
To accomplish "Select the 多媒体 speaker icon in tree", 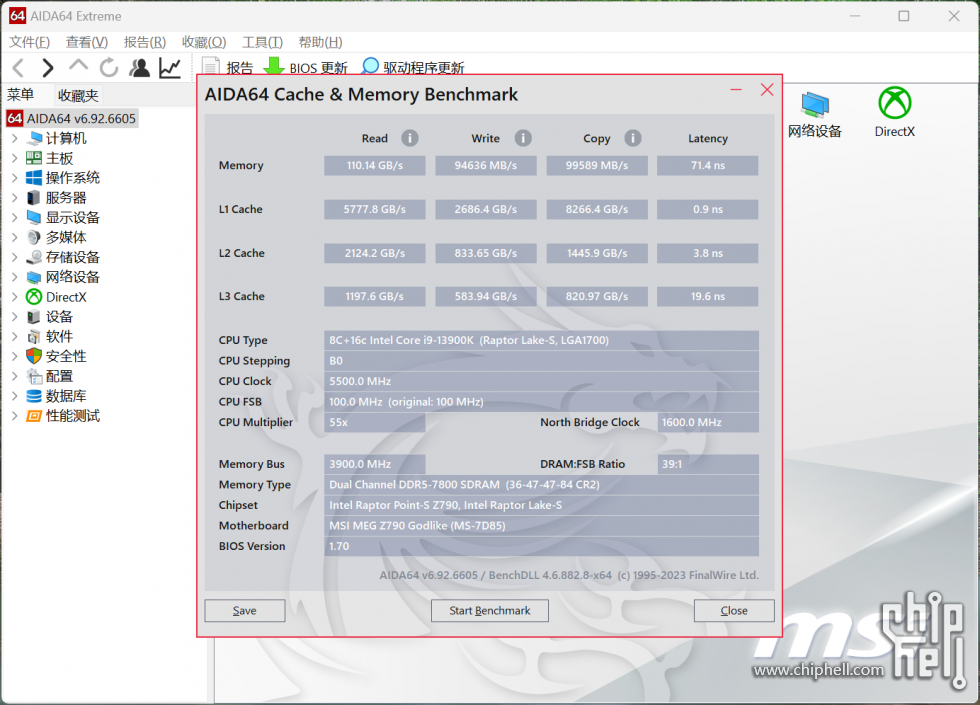I will tap(34, 238).
